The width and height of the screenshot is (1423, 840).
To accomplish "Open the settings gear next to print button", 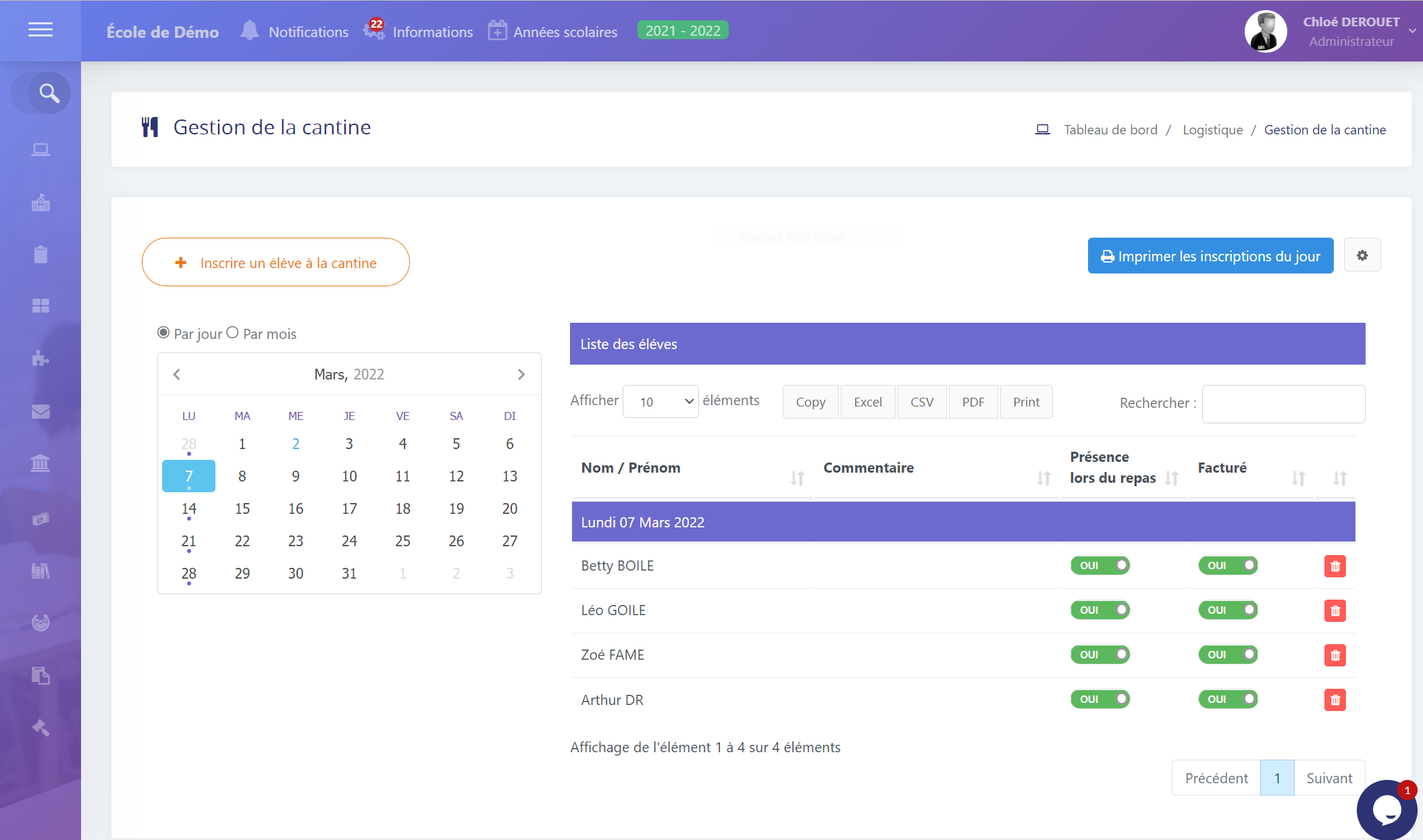I will (1362, 255).
